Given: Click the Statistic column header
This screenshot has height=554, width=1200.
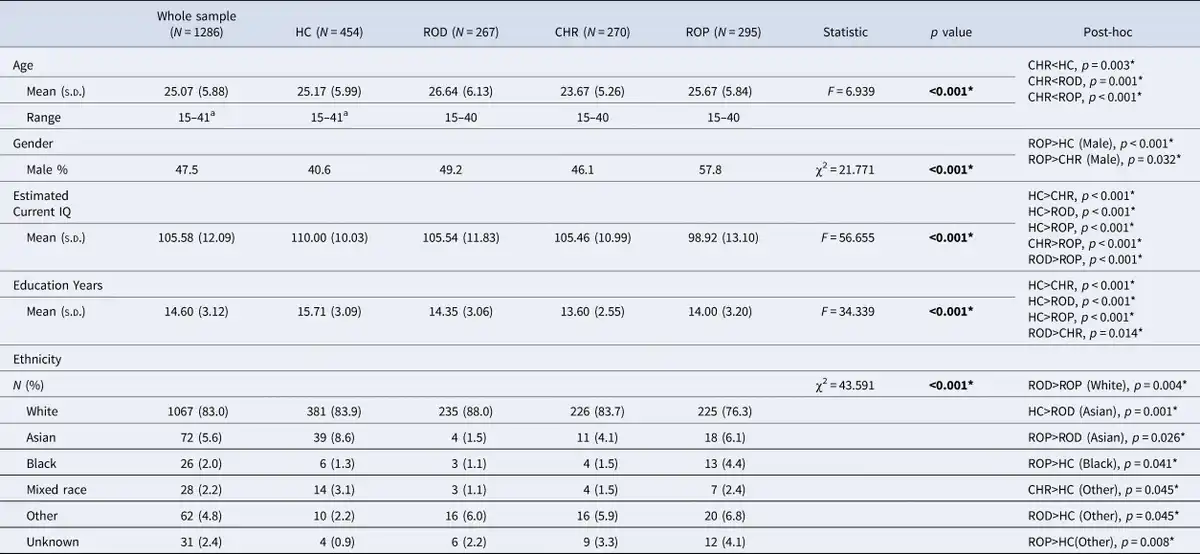Looking at the screenshot, I should point(845,32).
